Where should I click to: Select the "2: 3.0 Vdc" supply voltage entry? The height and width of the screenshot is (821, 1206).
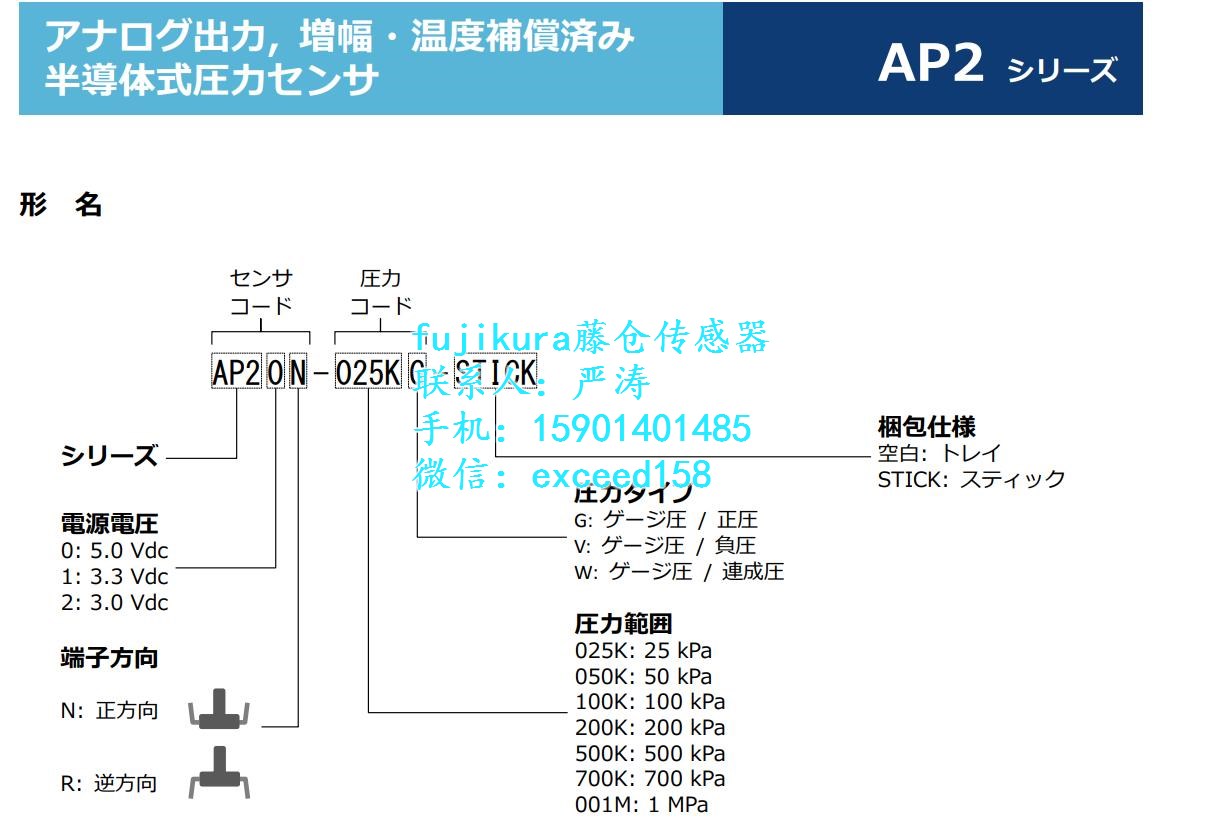[115, 603]
